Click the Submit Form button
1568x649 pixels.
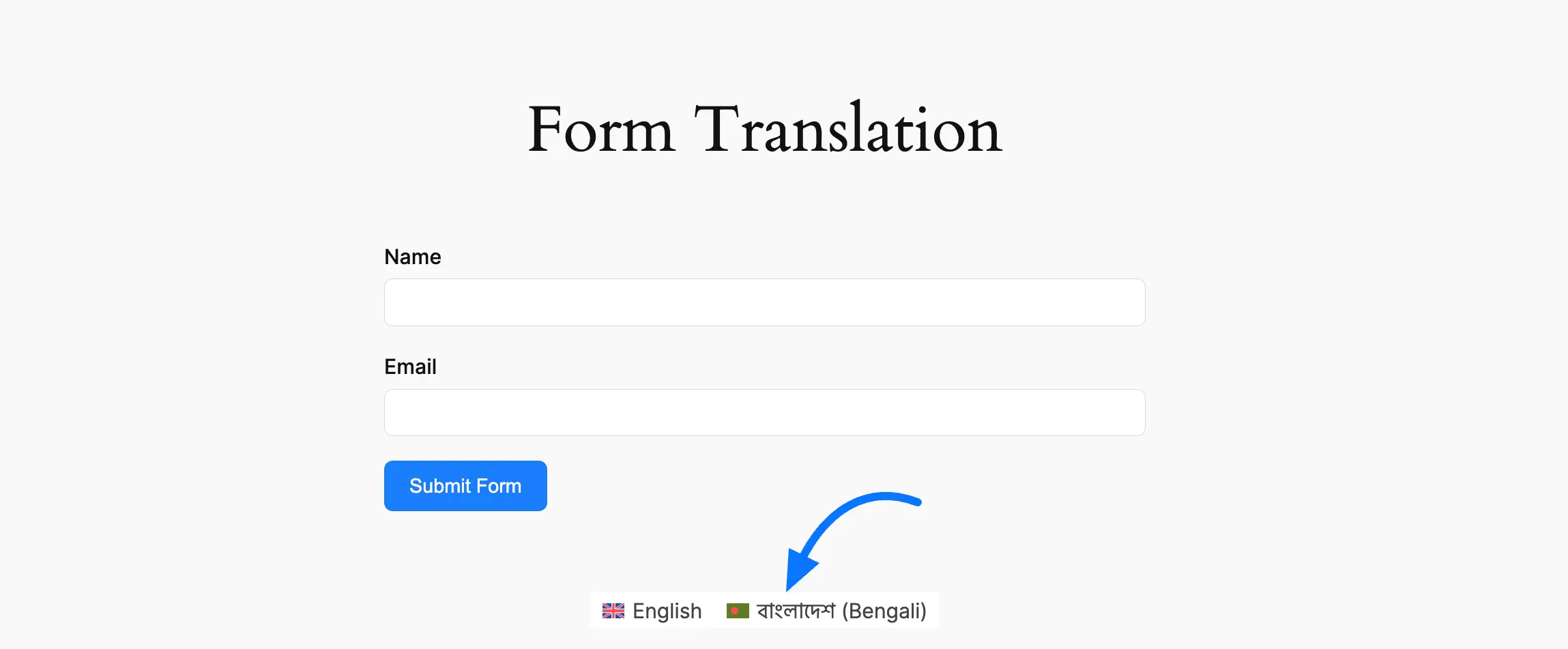click(x=465, y=486)
